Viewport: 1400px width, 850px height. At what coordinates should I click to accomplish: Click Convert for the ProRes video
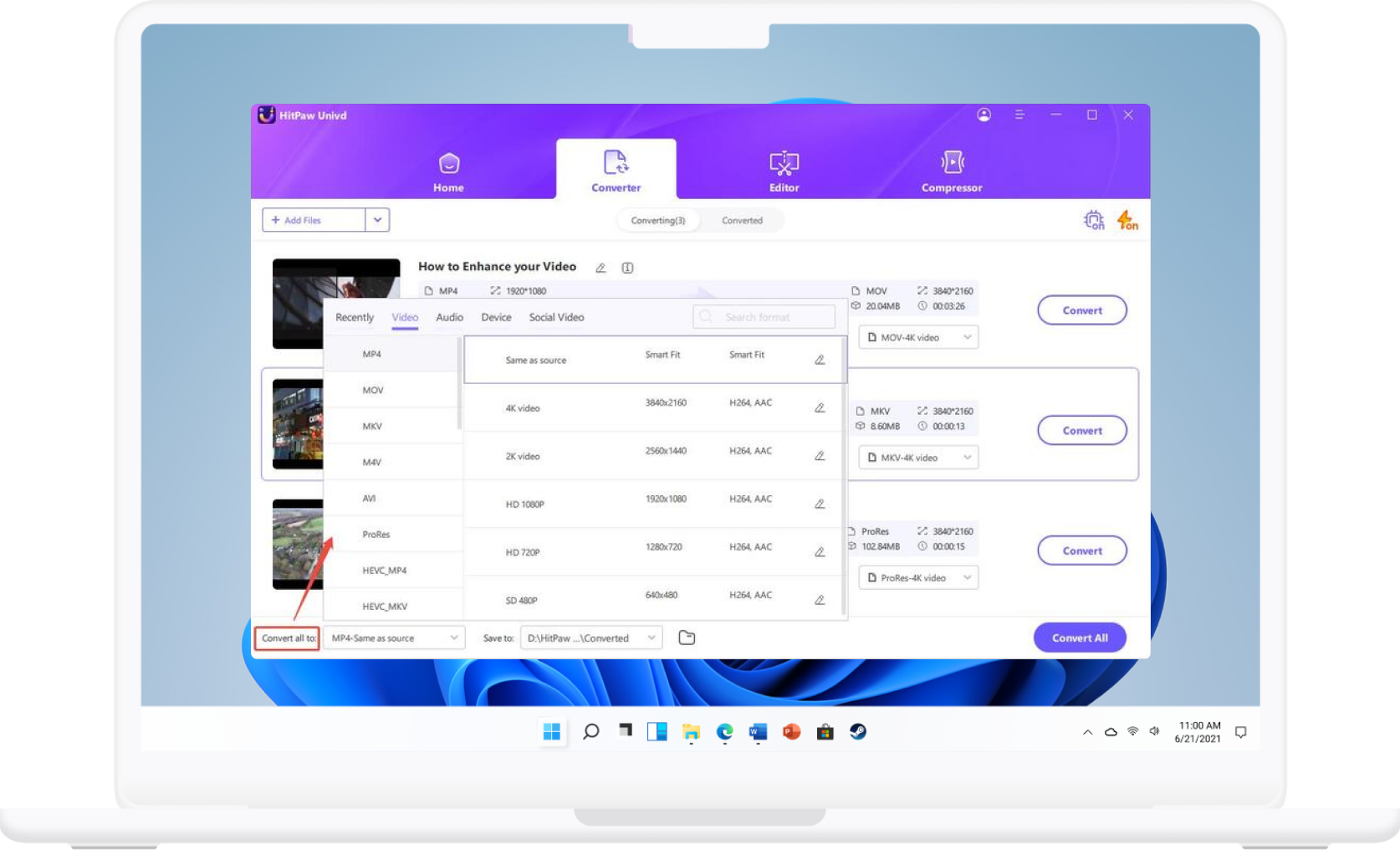click(1081, 550)
